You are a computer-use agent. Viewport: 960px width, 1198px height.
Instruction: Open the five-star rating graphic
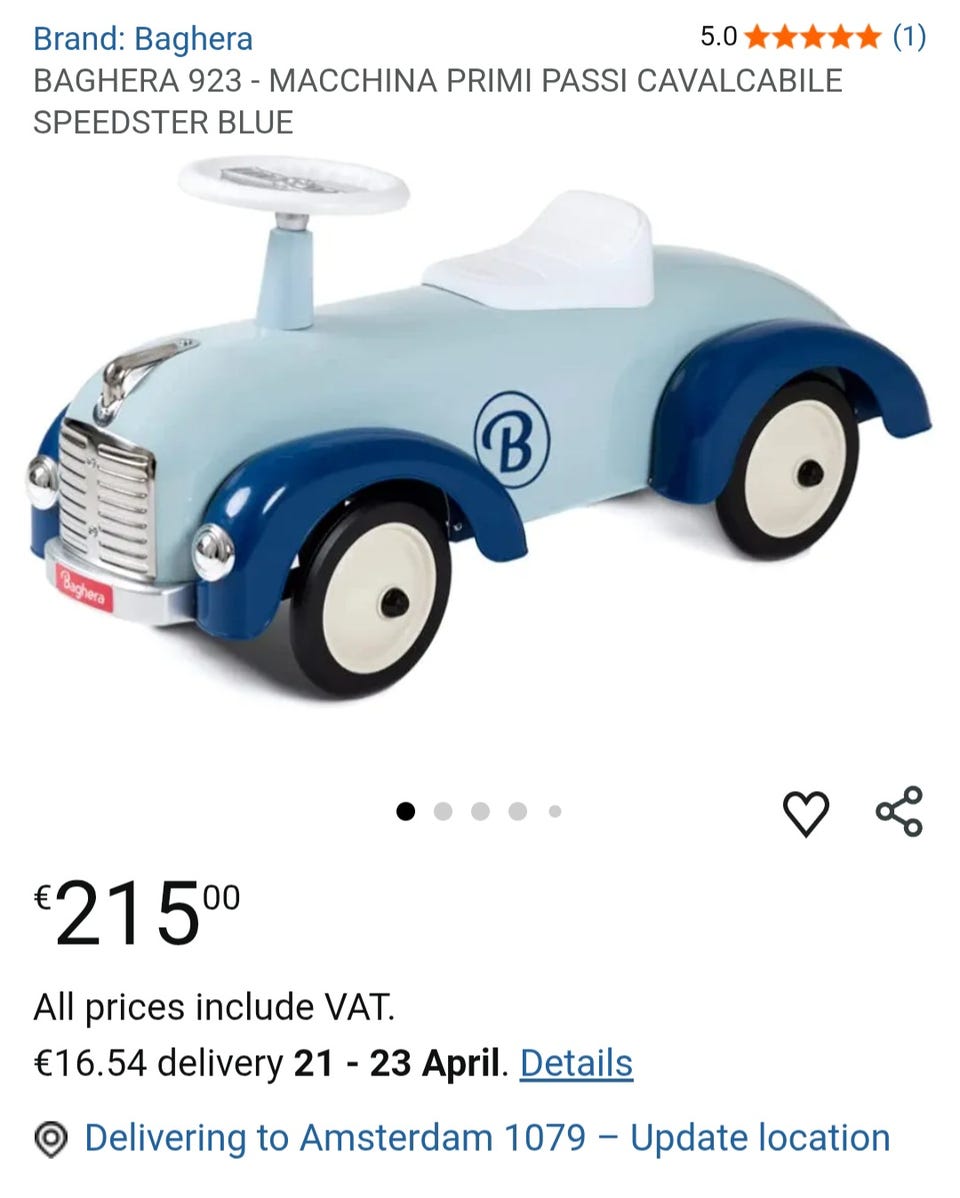click(812, 36)
